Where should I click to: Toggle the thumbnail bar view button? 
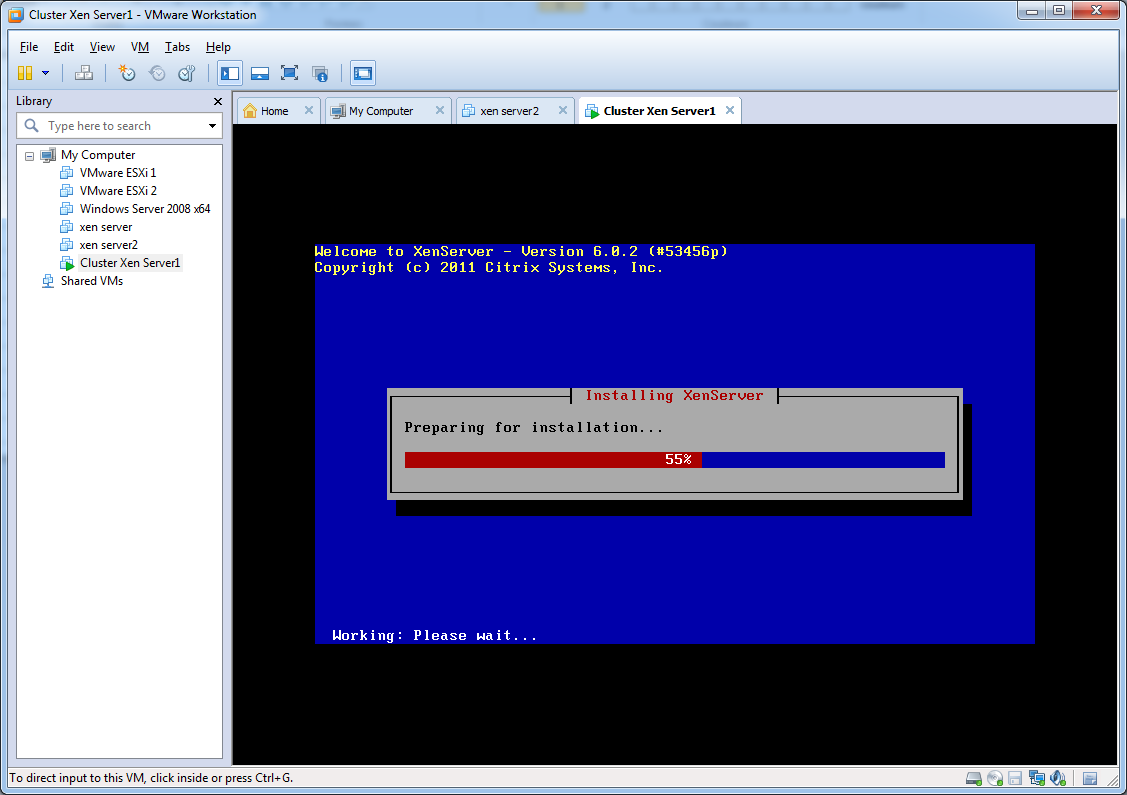[x=260, y=73]
